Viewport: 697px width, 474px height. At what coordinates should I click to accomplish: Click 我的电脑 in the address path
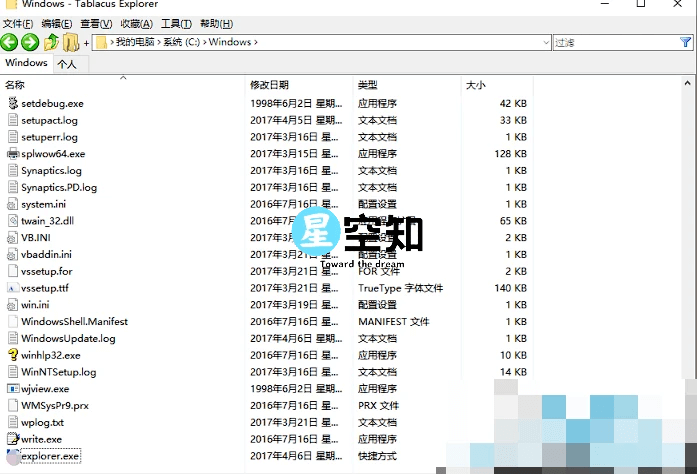[135, 42]
